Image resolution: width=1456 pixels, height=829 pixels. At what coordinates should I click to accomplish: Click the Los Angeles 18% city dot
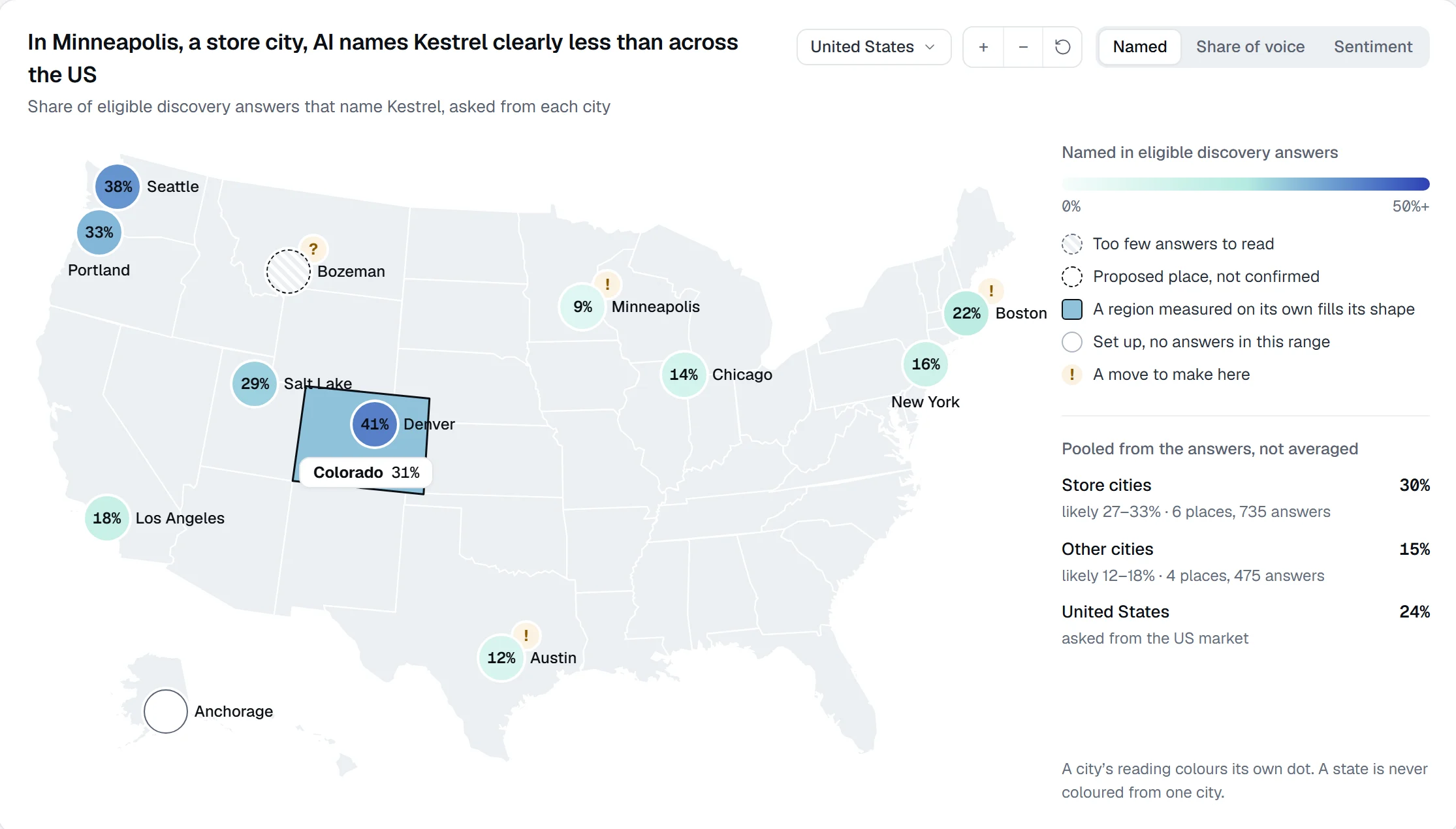pos(107,518)
